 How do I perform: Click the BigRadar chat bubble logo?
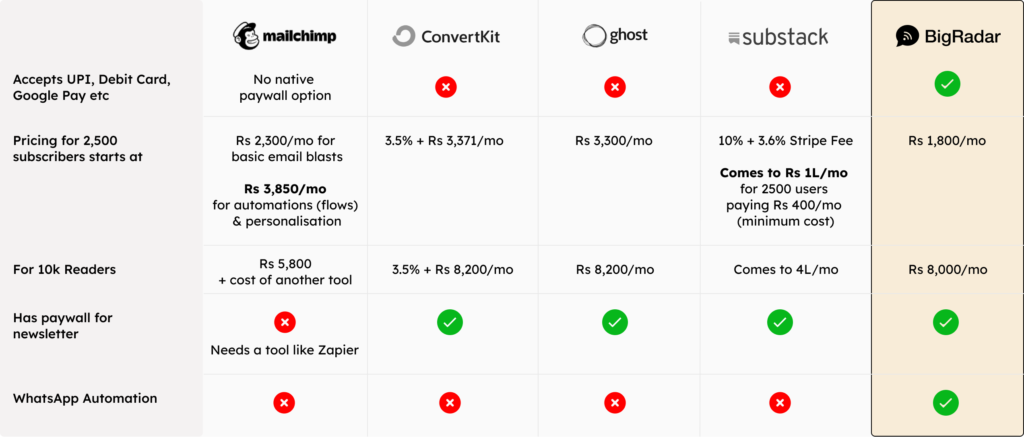(x=907, y=36)
